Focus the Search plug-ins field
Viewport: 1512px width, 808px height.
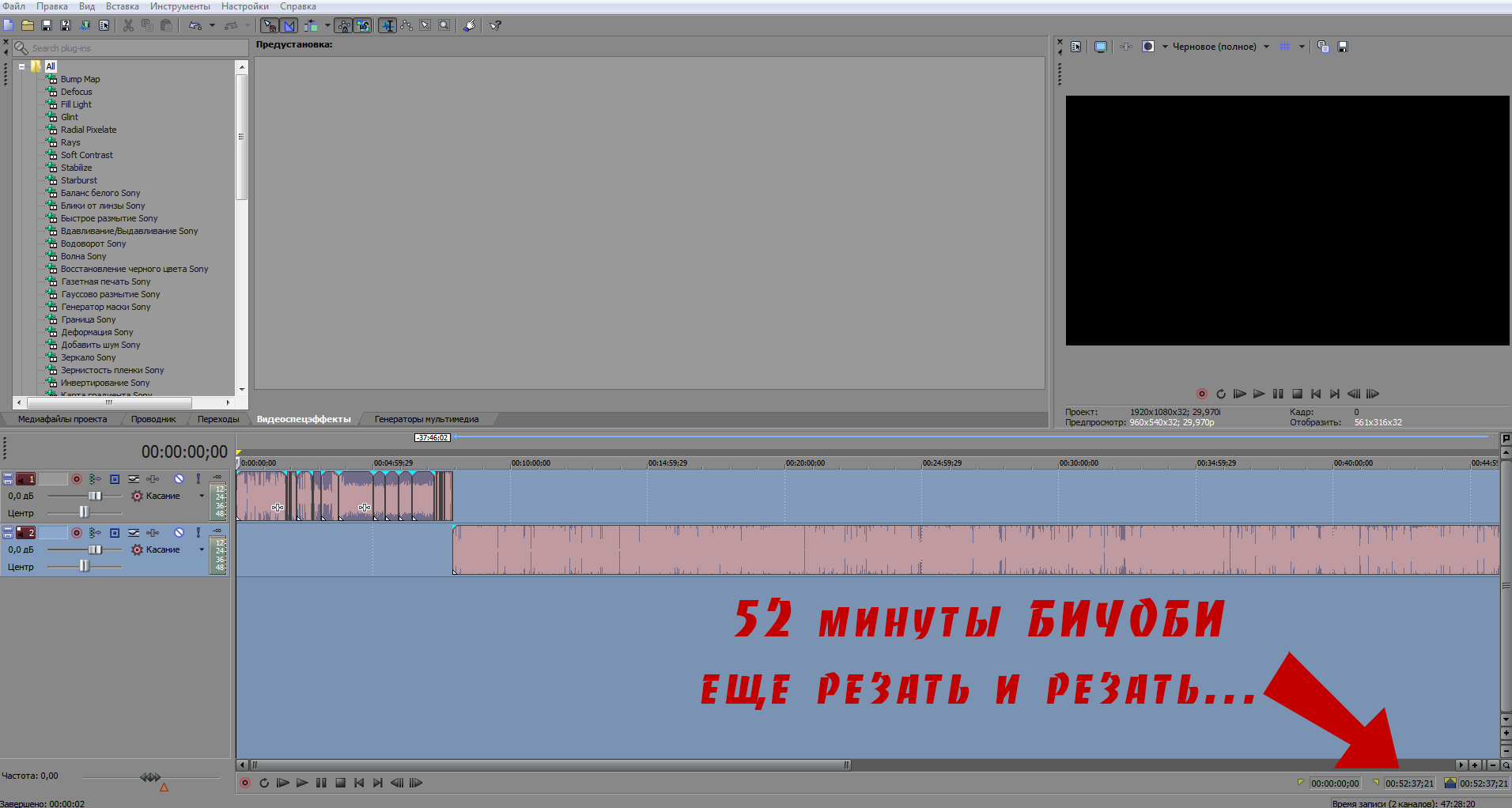(130, 48)
